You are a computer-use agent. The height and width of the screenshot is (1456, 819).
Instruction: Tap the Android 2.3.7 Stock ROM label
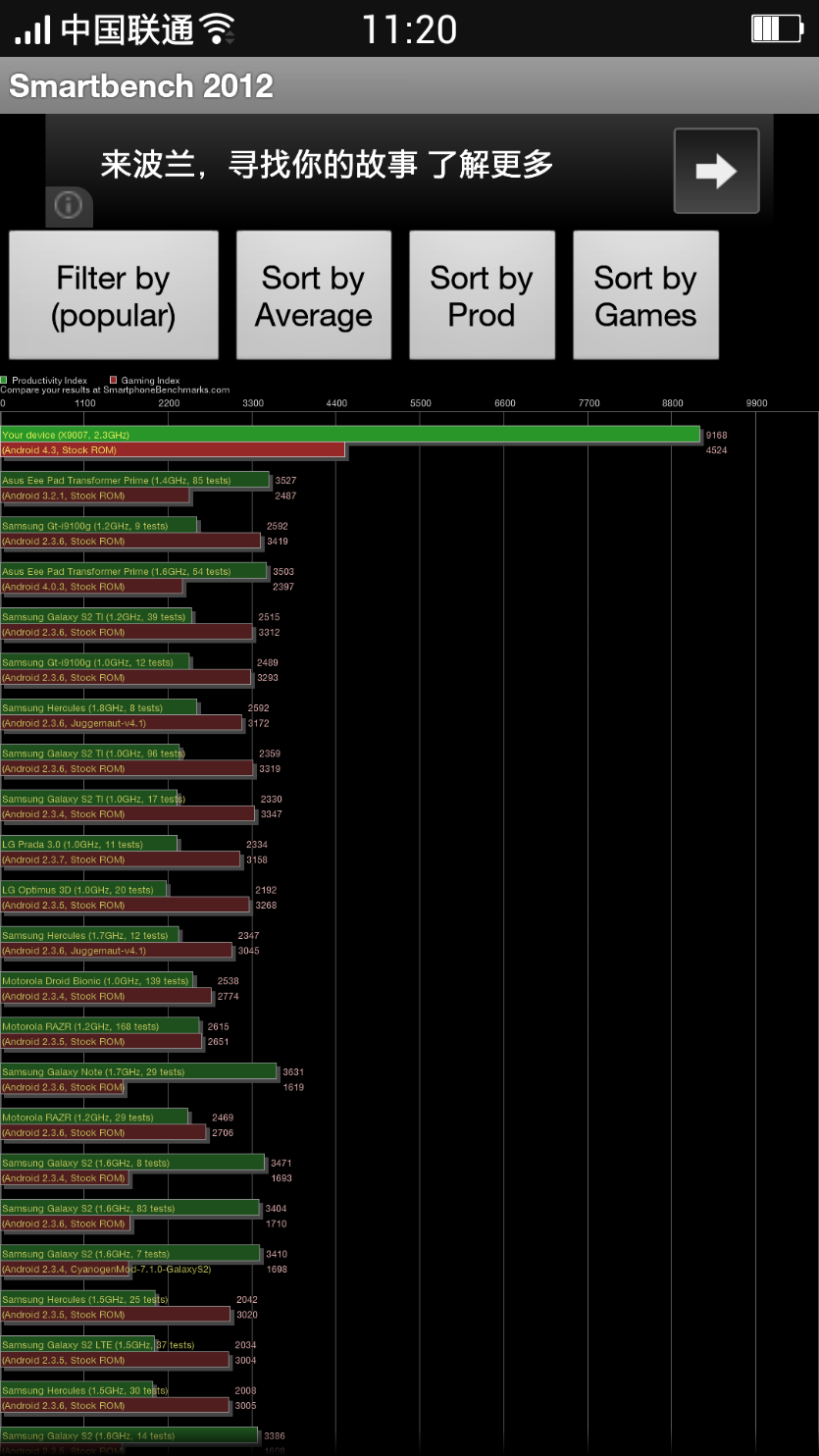pos(64,859)
